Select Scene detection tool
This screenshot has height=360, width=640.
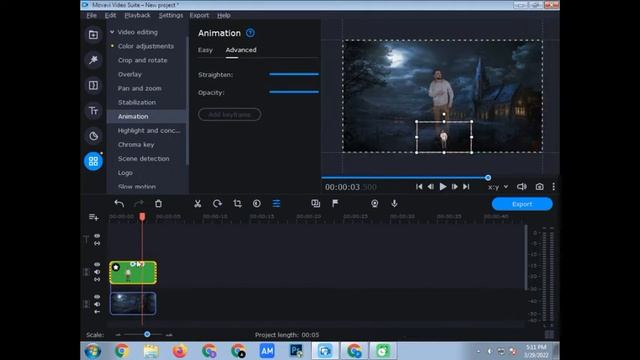point(143,158)
